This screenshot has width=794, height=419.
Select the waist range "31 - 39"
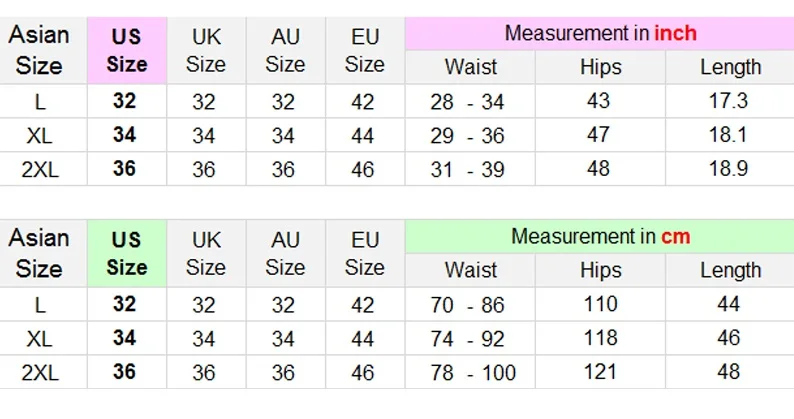(470, 170)
